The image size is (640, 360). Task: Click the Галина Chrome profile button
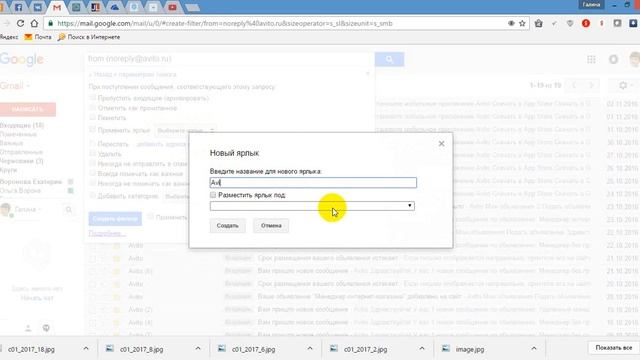(x=591, y=5)
